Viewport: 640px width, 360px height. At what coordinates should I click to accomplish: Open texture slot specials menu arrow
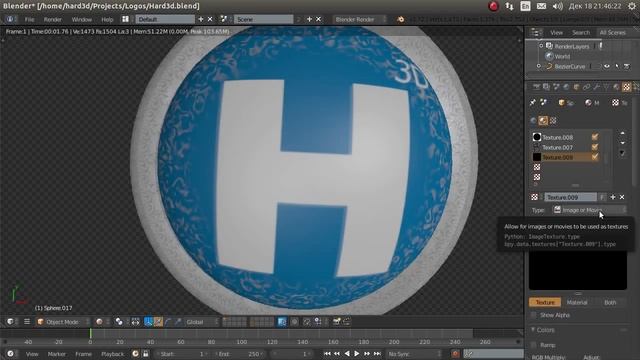tap(622, 153)
